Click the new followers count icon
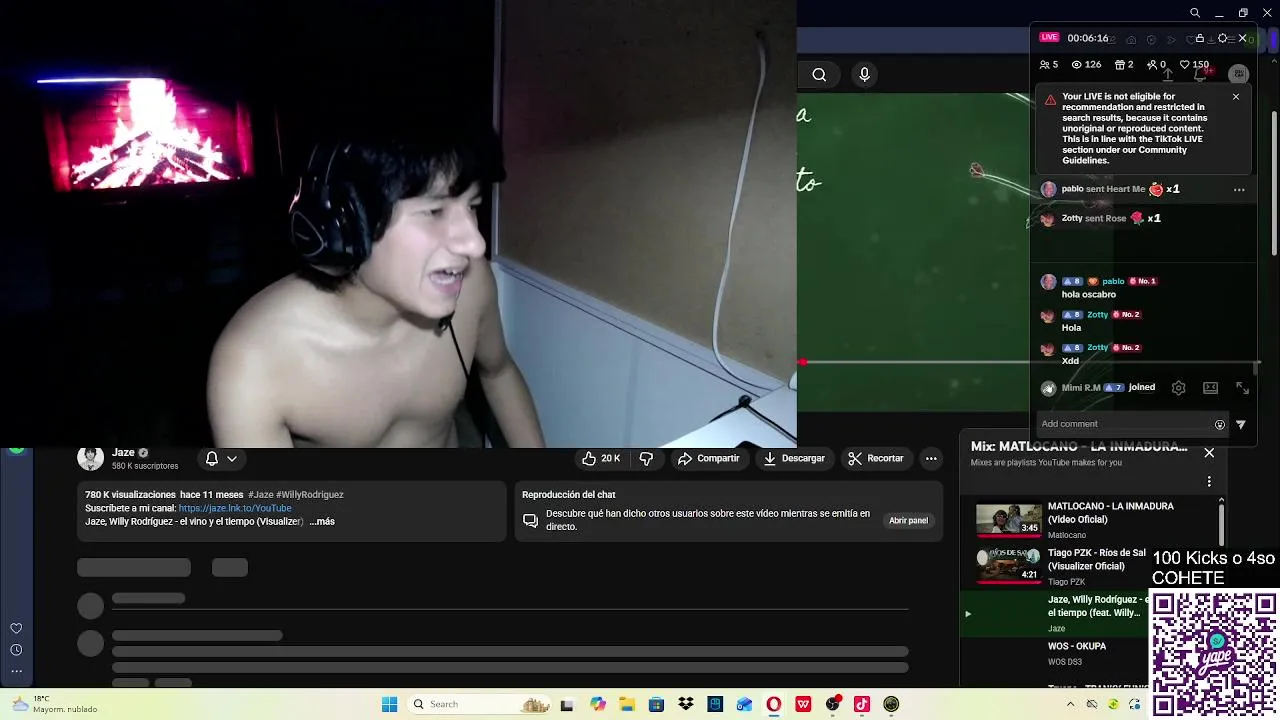 point(1151,64)
